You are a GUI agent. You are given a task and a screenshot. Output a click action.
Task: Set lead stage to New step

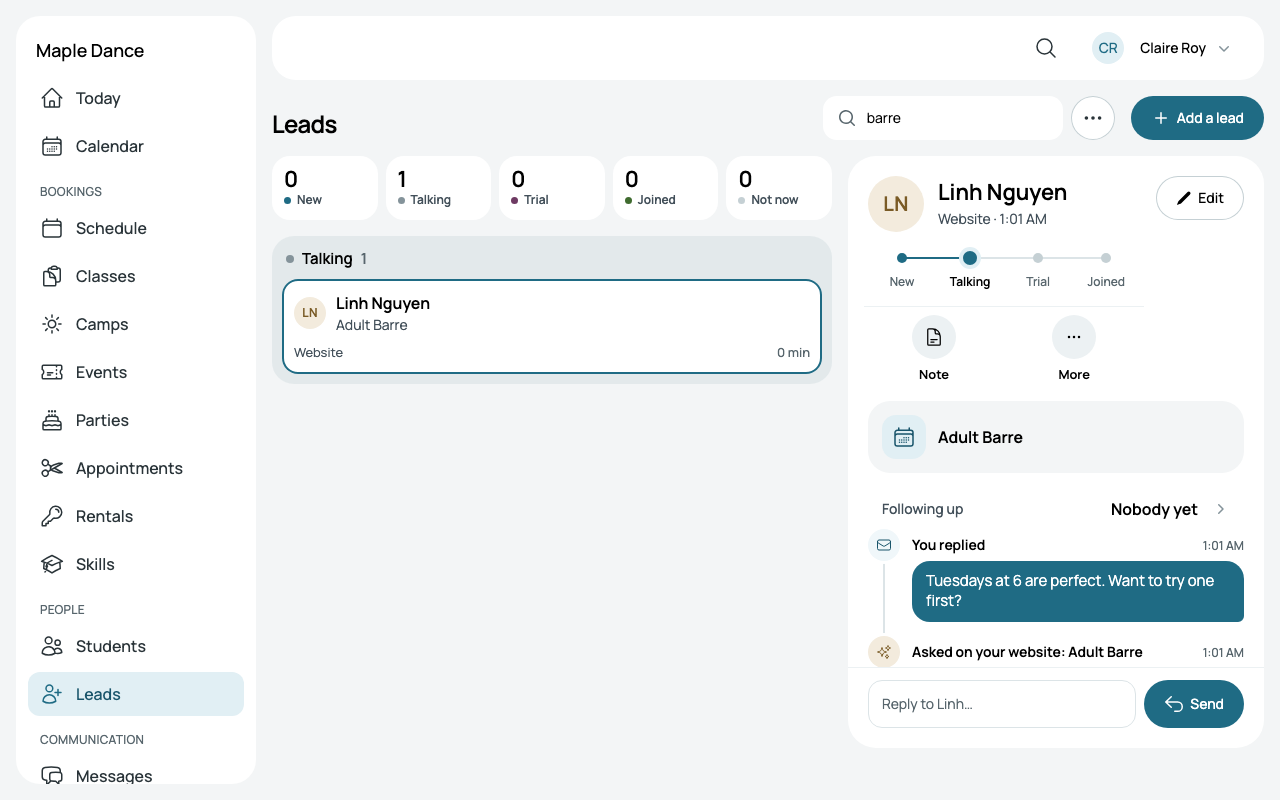click(902, 269)
